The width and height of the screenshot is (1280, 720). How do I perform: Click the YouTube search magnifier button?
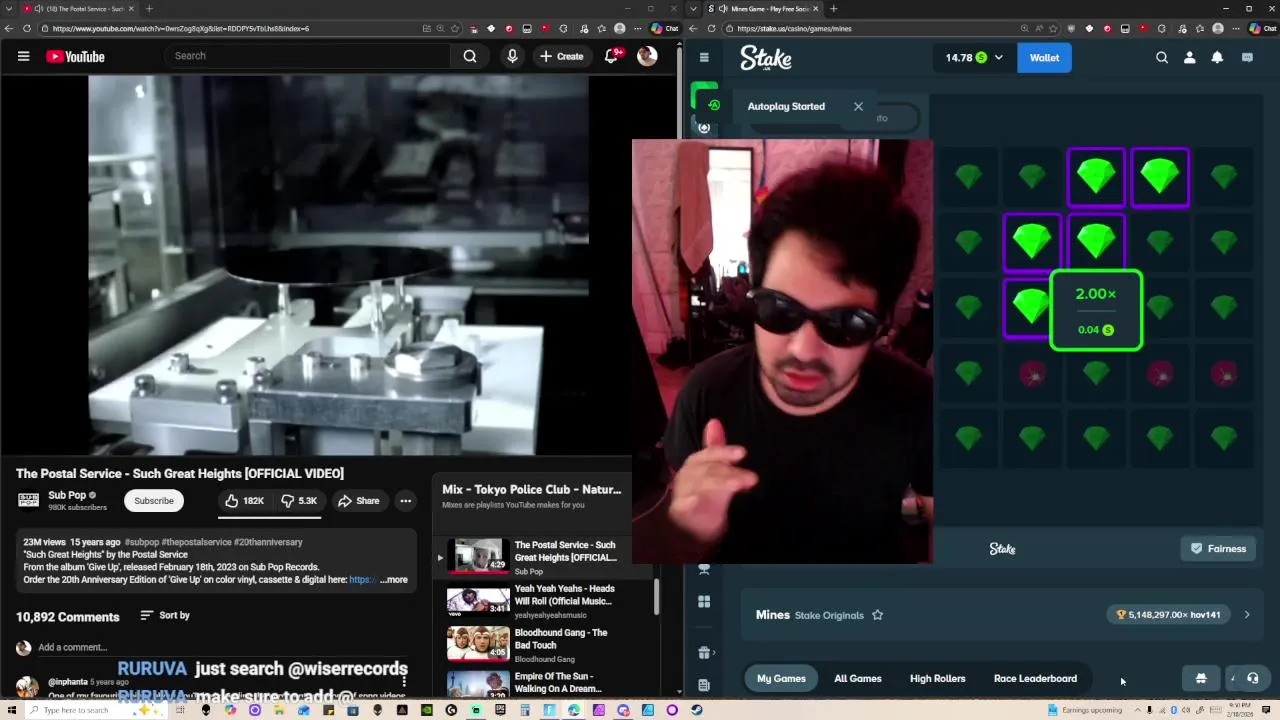coord(470,56)
